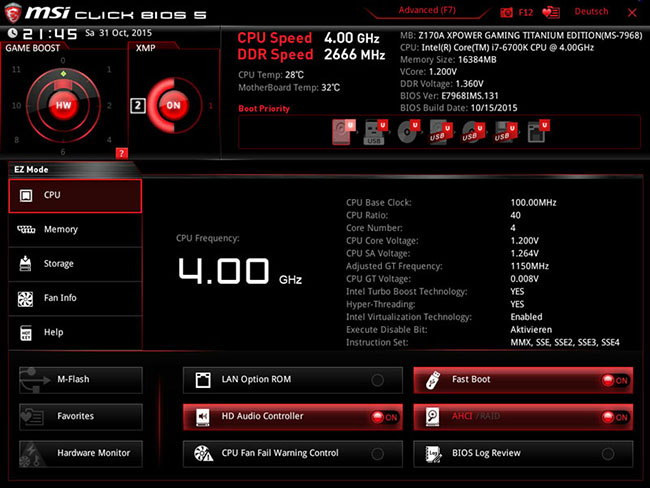This screenshot has width=650, height=488.
Task: Open Game Boost help question mark
Action: coord(121,153)
